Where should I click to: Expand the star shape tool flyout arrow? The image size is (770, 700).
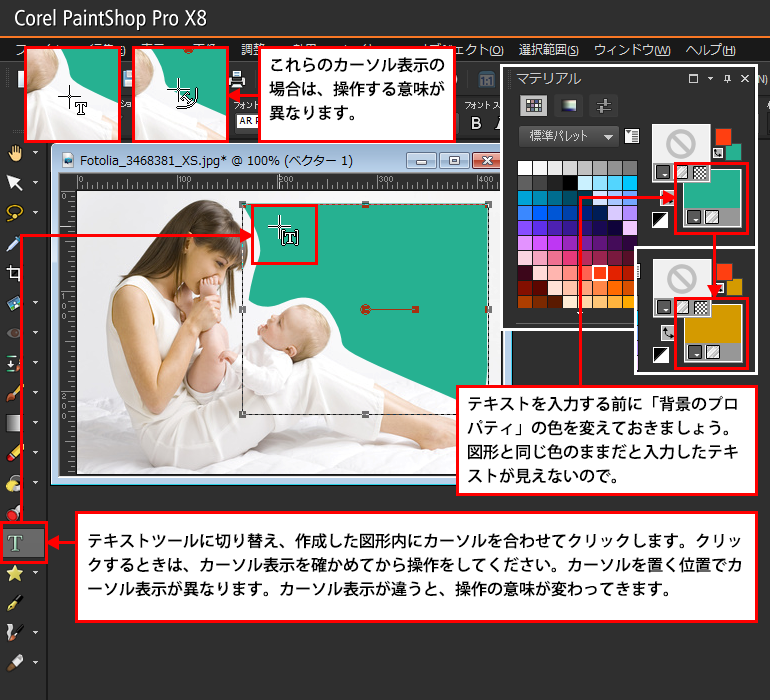point(36,573)
